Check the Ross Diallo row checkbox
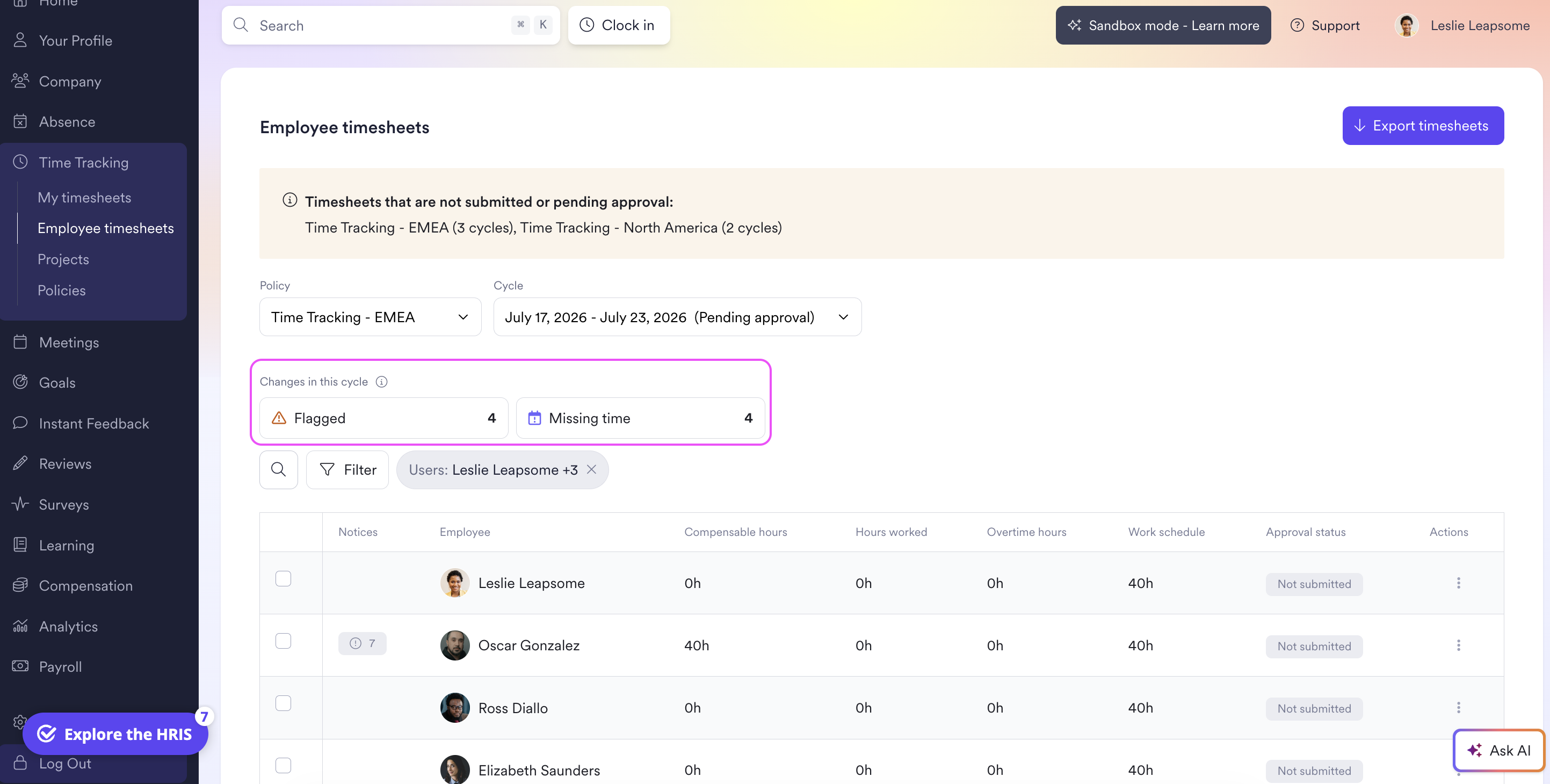The image size is (1550, 784). 284,703
